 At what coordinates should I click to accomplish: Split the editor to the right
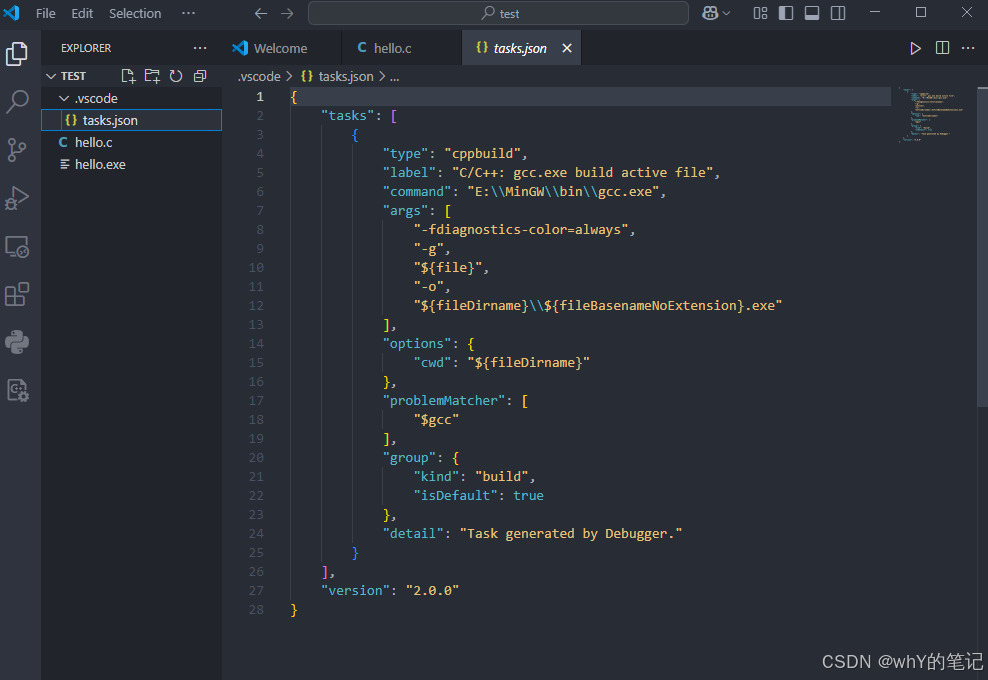click(x=942, y=48)
